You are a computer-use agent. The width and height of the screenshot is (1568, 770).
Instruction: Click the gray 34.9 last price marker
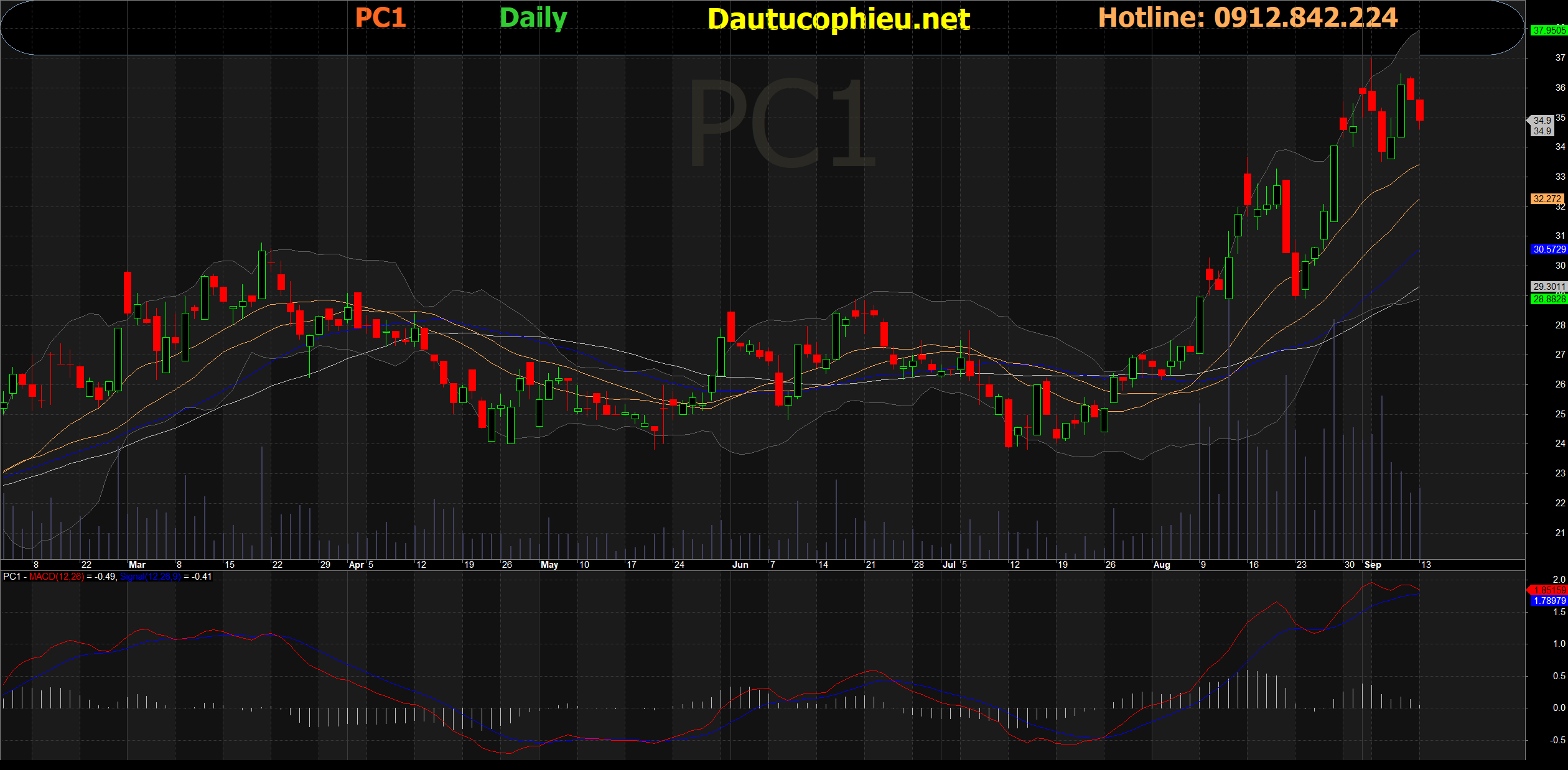(1542, 126)
